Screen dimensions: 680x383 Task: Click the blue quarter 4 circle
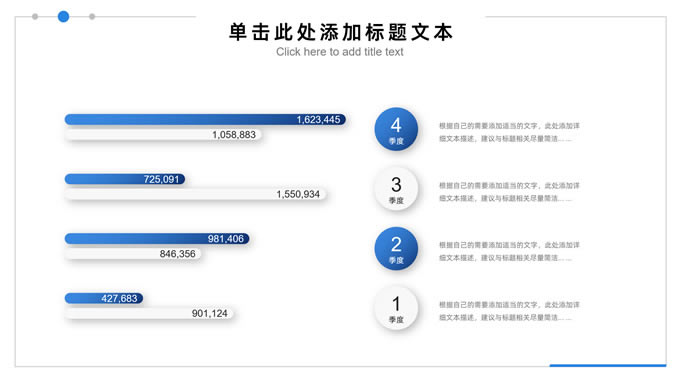(396, 129)
